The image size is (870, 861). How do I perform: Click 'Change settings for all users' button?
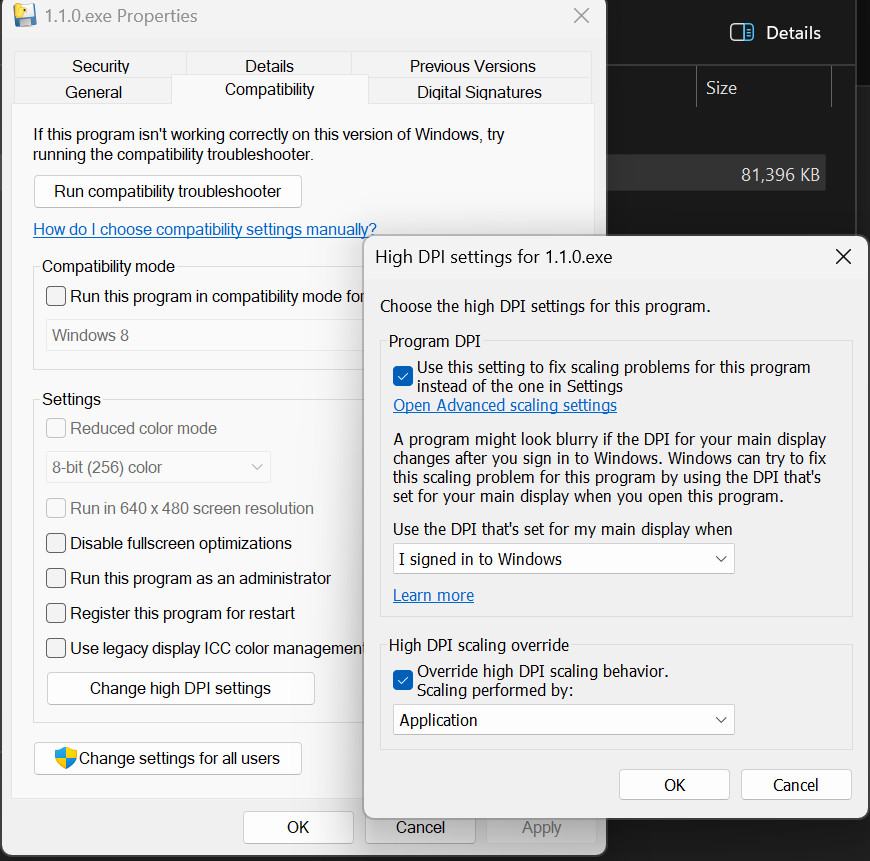[x=168, y=758]
